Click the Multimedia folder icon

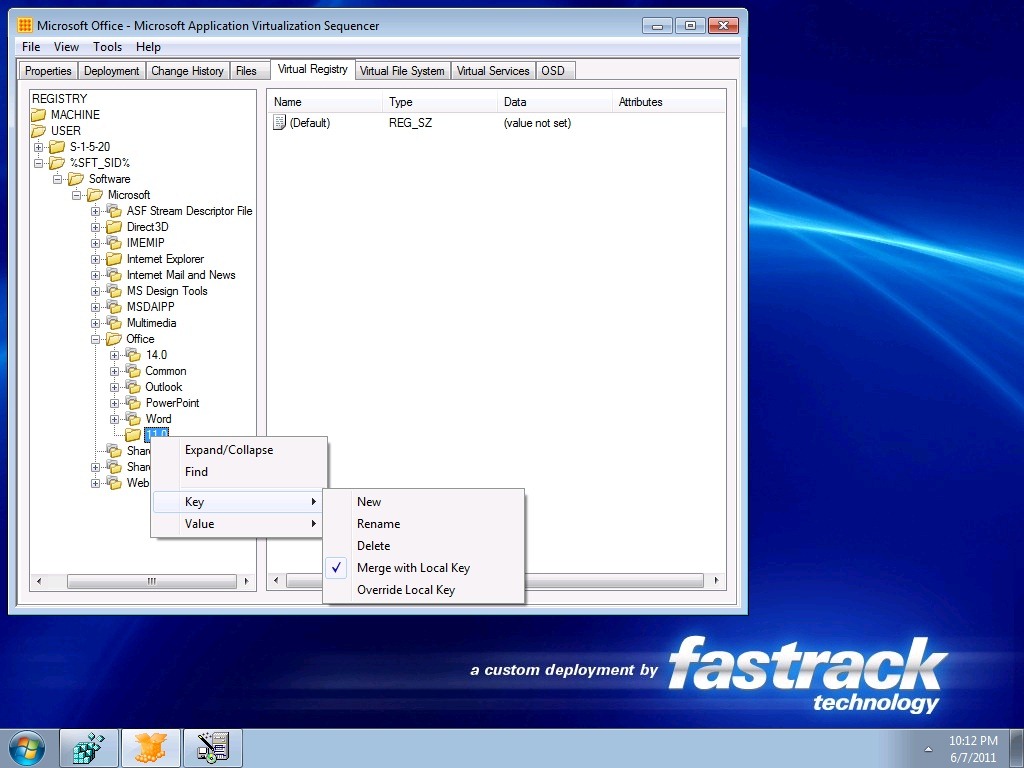(x=114, y=323)
